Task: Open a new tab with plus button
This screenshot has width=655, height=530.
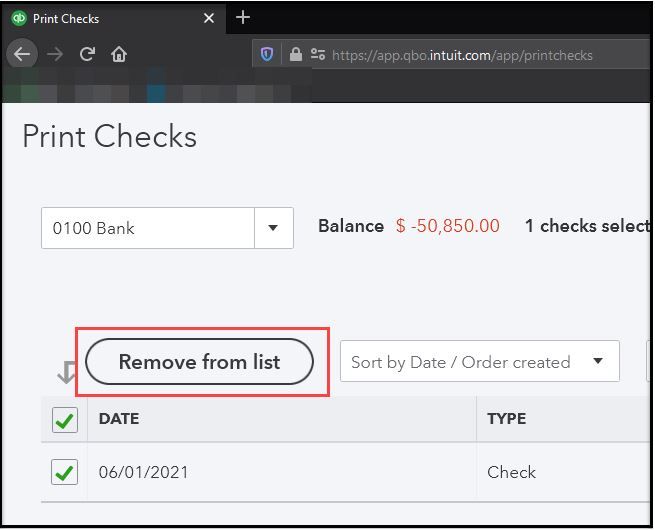Action: click(x=243, y=18)
